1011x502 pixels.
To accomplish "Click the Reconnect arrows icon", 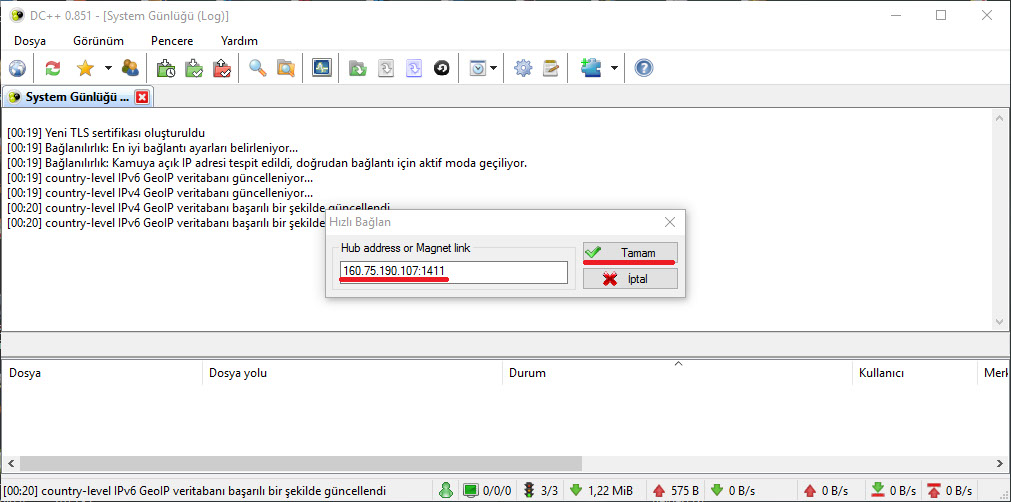I will [53, 68].
